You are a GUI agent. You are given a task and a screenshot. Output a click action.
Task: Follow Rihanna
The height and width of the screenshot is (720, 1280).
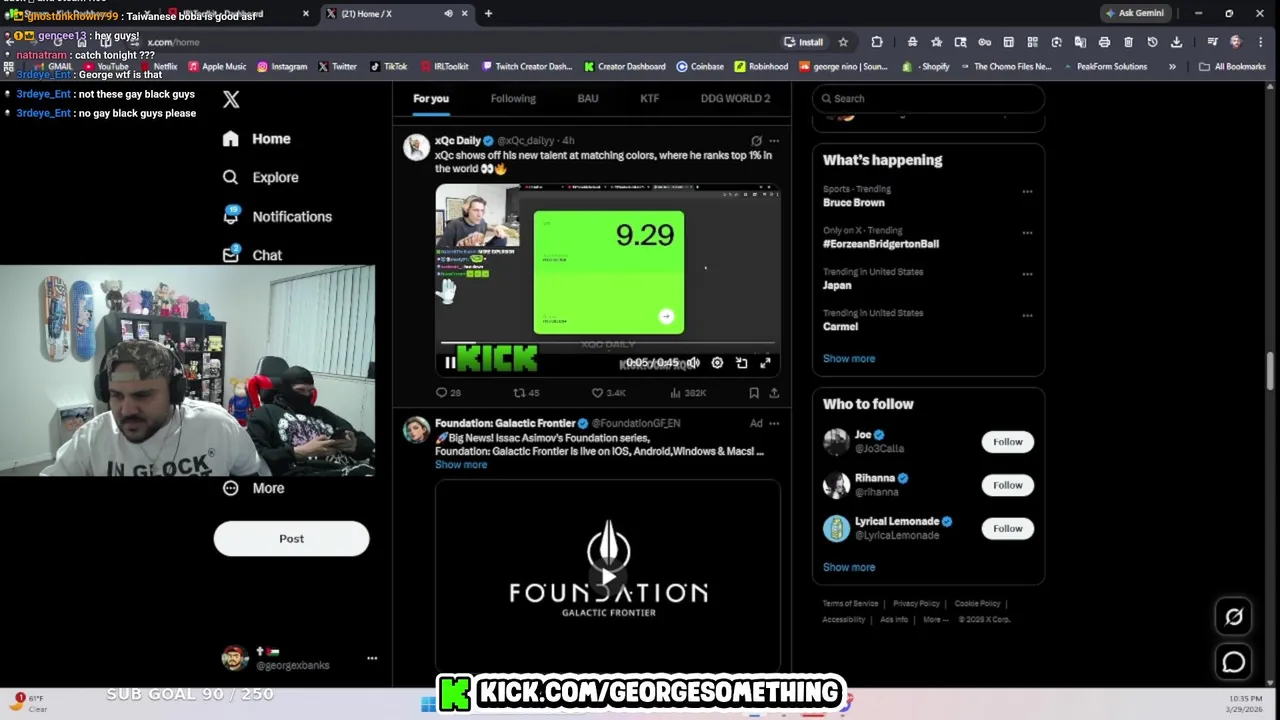(1007, 485)
